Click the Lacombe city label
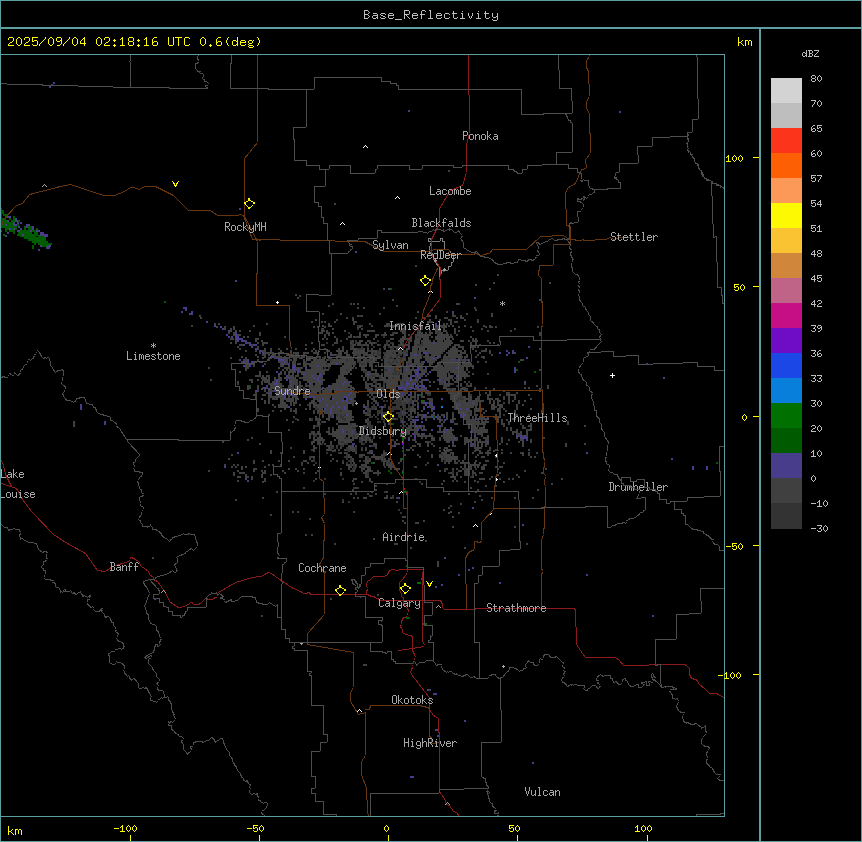 click(x=450, y=191)
